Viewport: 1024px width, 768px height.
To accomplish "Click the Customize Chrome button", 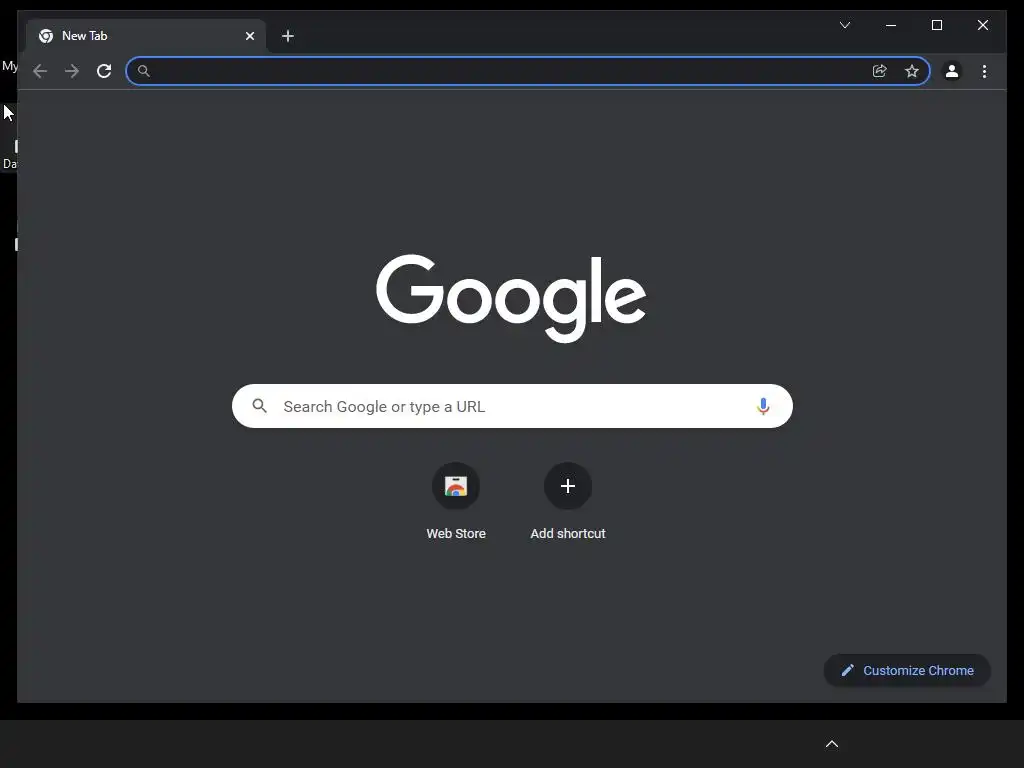I will click(x=907, y=671).
